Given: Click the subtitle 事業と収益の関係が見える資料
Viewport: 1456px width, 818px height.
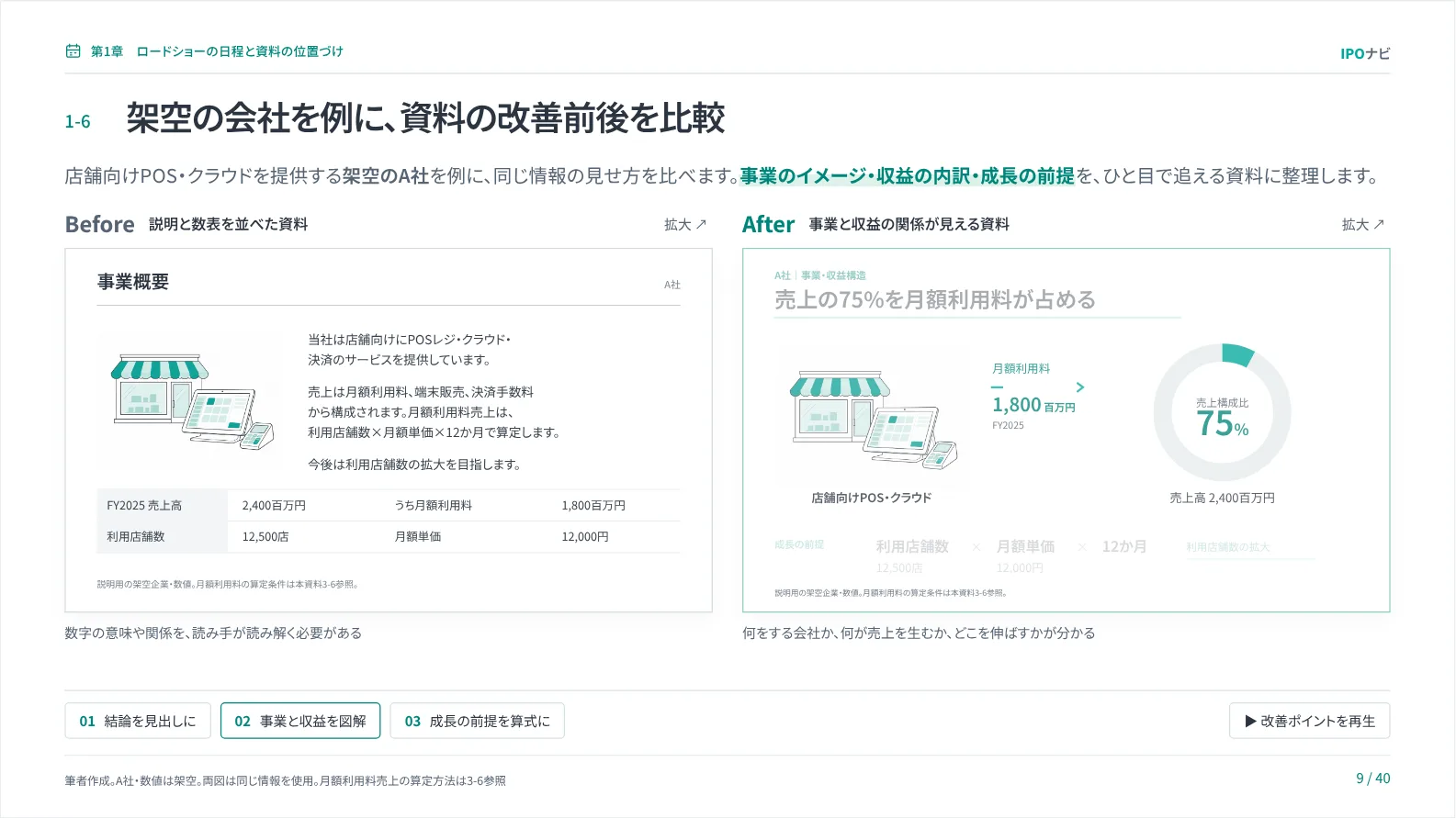Looking at the screenshot, I should pyautogui.click(x=909, y=224).
